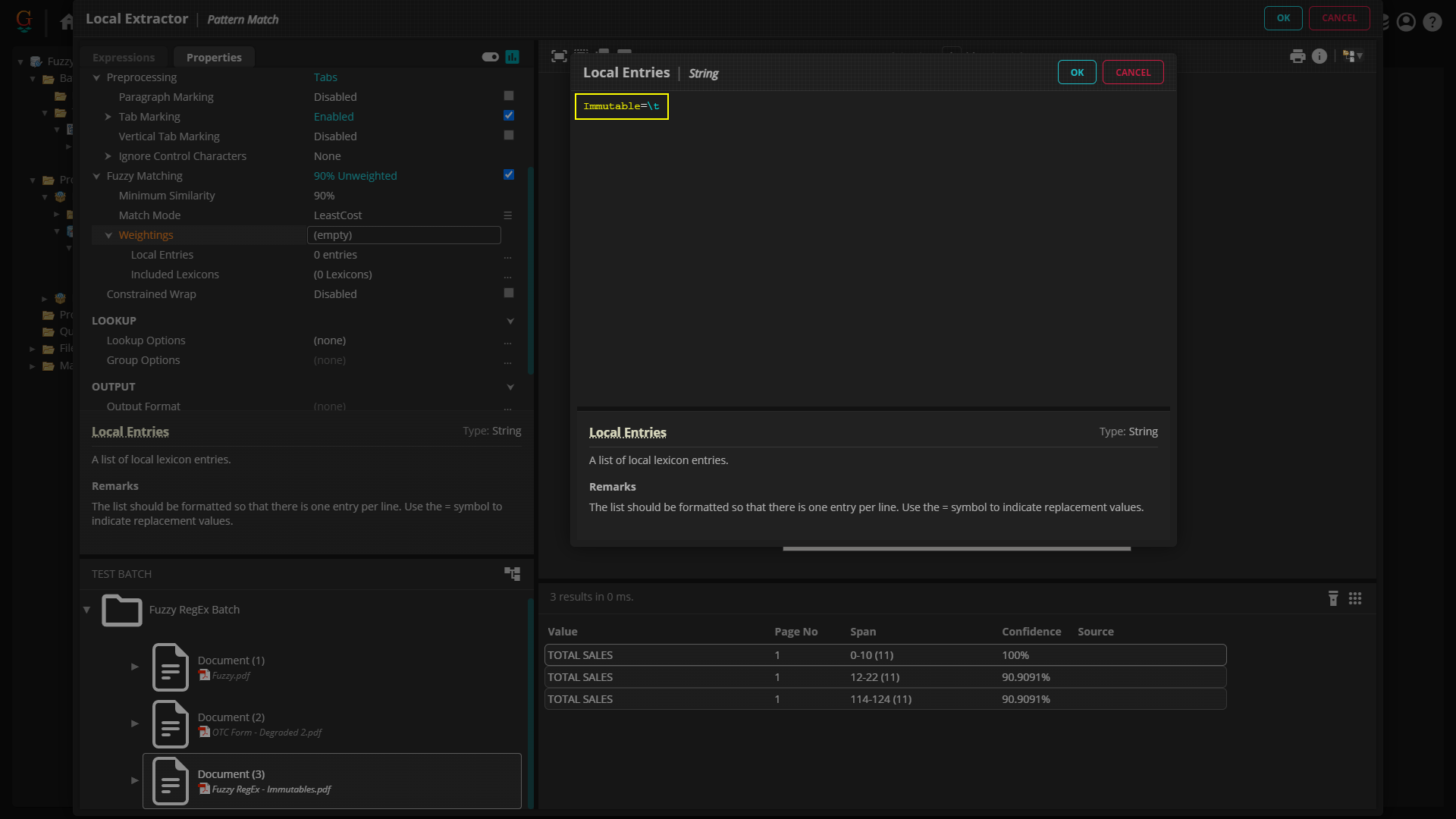Toggle the switch next to Properties tab
The image size is (1456, 819).
tap(490, 57)
